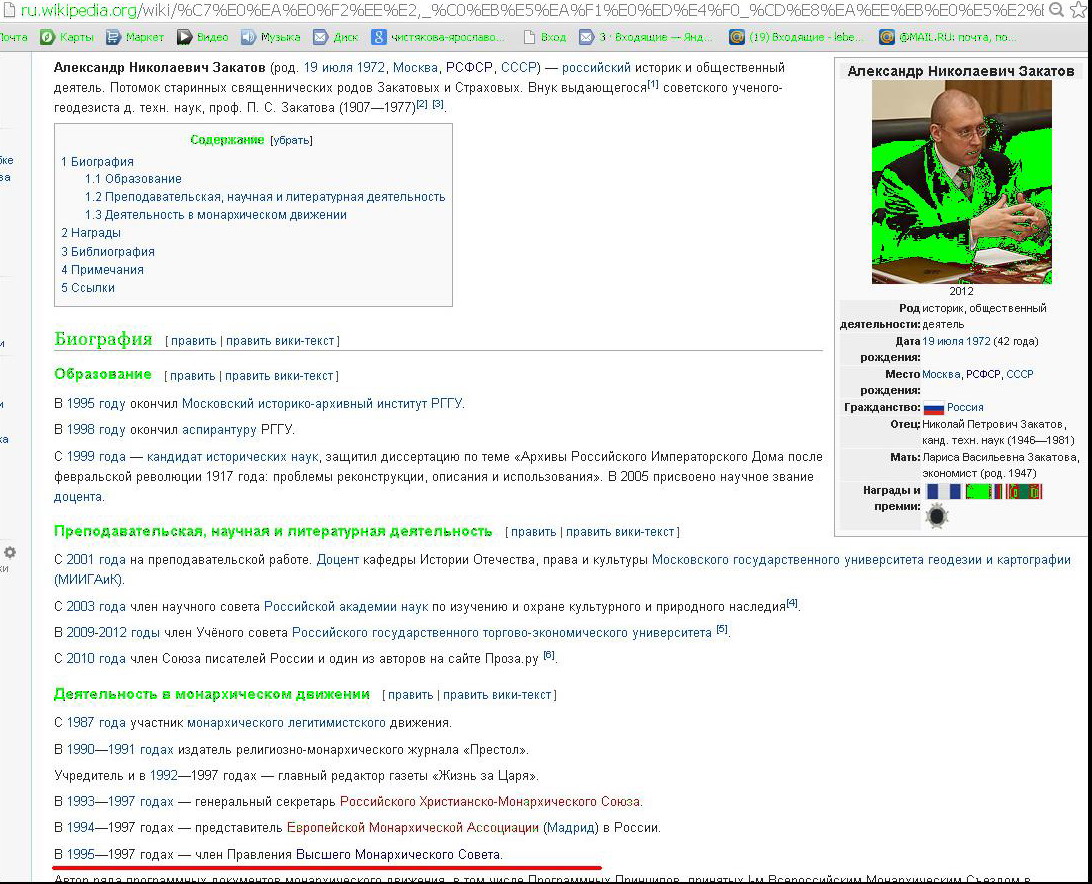Open the Карты bookmark
Viewport: 1092px width, 884px height.
pos(67,37)
